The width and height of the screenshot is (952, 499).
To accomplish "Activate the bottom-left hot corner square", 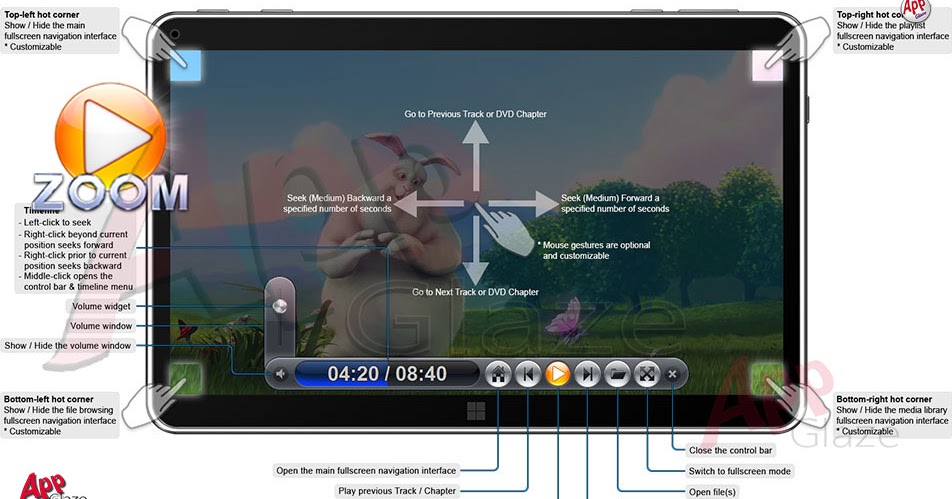I will point(185,379).
